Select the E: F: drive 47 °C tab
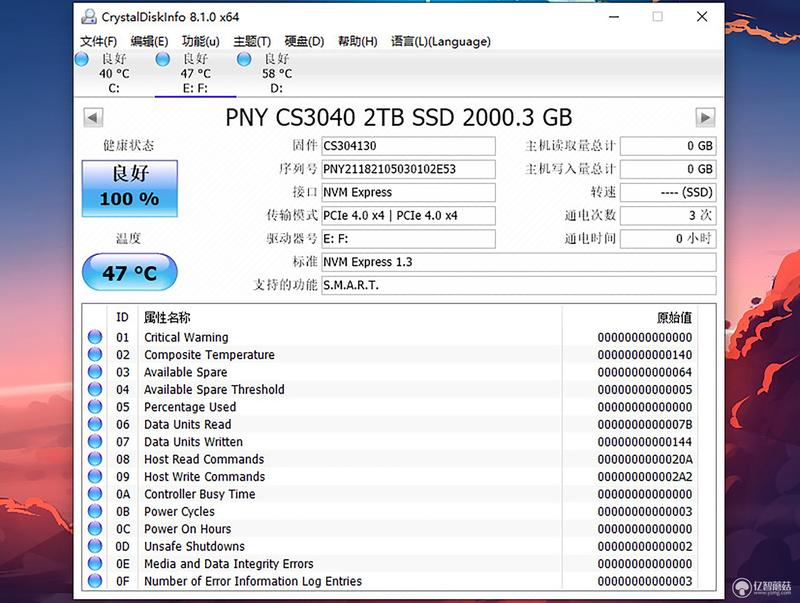 pos(195,73)
